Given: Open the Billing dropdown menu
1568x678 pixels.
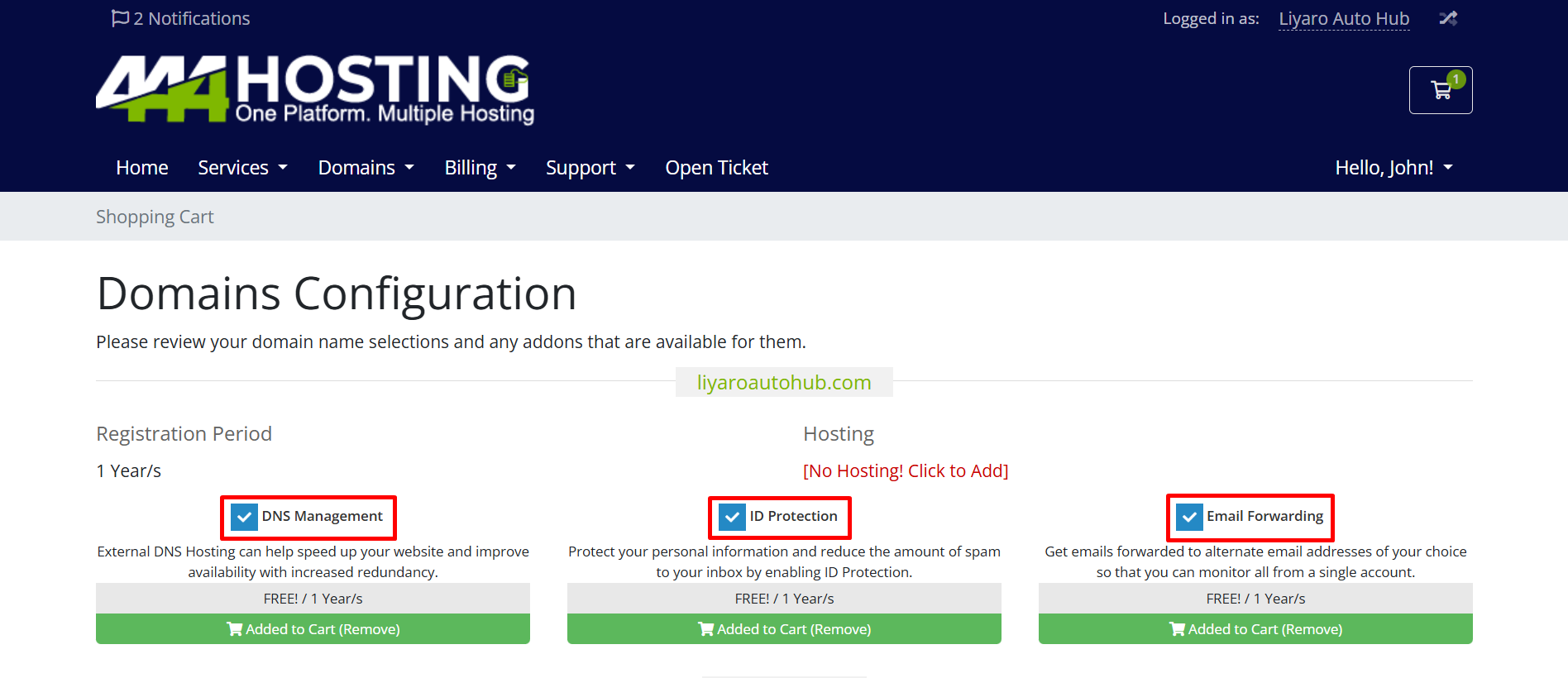Looking at the screenshot, I should pyautogui.click(x=480, y=168).
